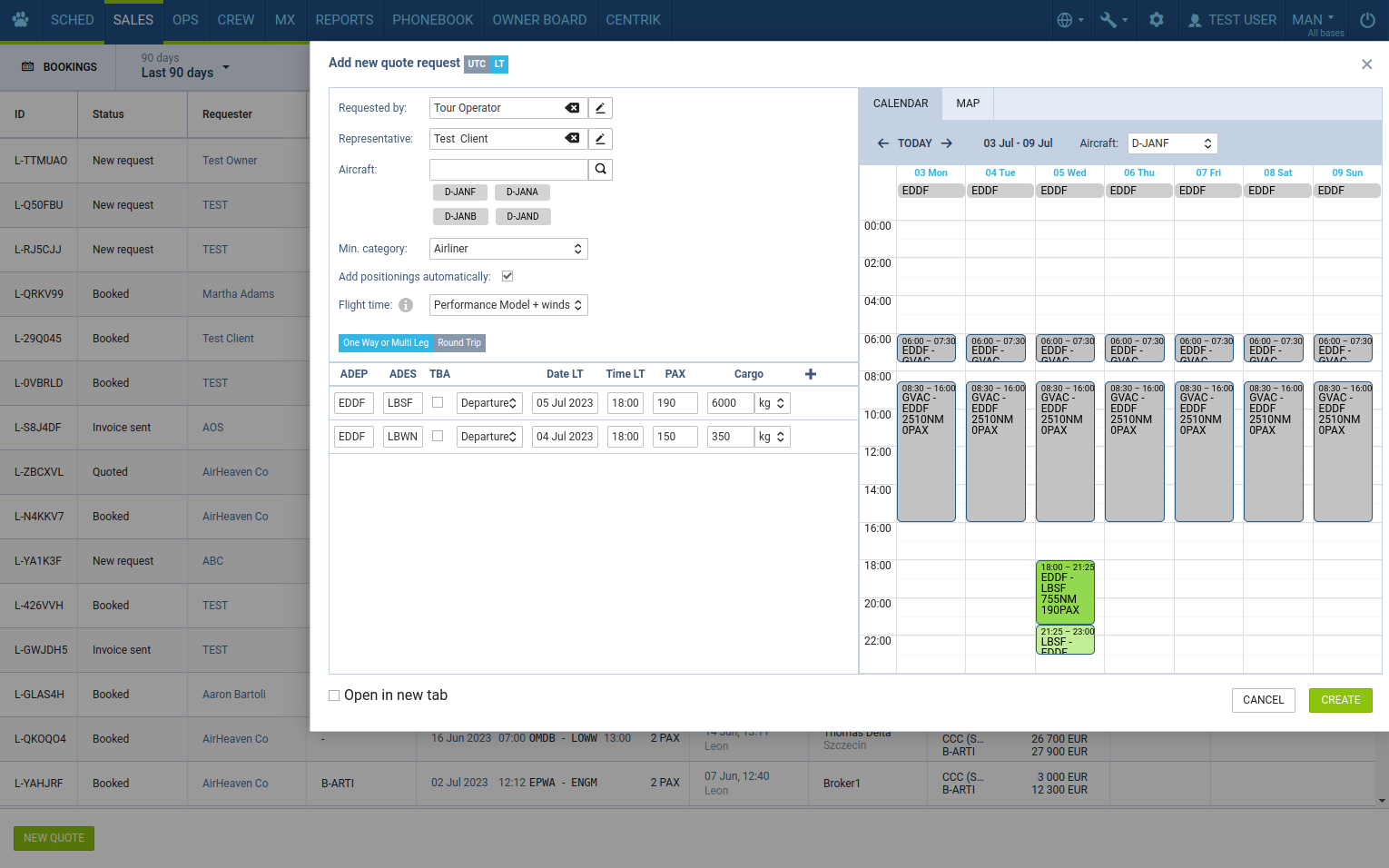This screenshot has width=1389, height=868.
Task: Switch to the MAP tab
Action: pos(968,104)
